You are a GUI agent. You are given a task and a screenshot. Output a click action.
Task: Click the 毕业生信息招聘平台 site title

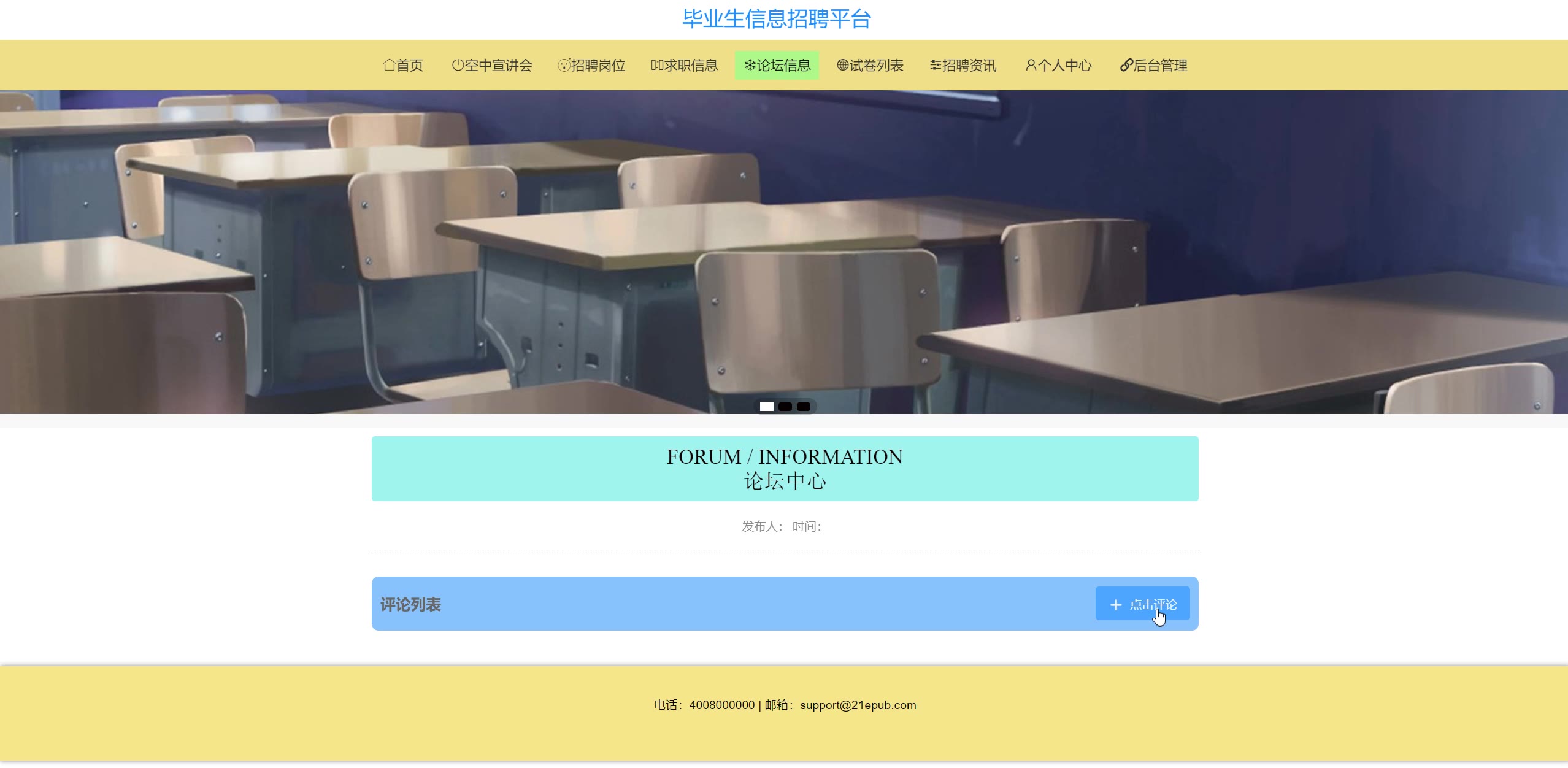click(777, 19)
